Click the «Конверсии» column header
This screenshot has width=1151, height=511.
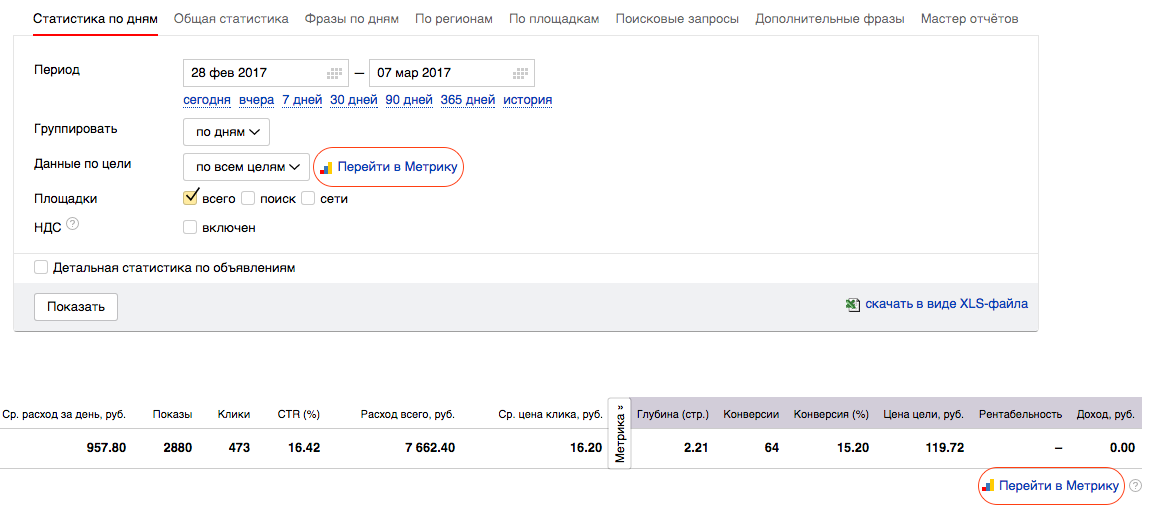point(751,415)
